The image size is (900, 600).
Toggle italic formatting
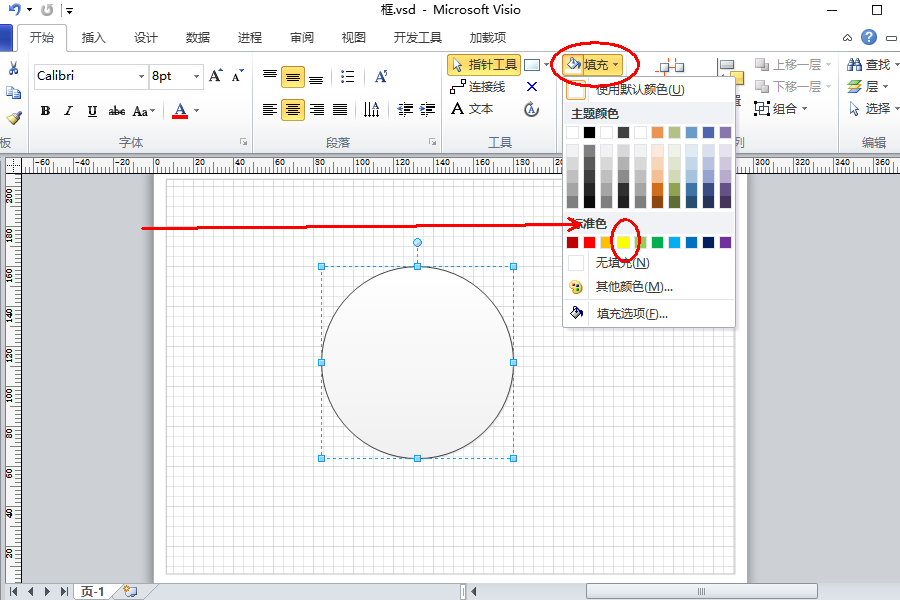coord(67,110)
